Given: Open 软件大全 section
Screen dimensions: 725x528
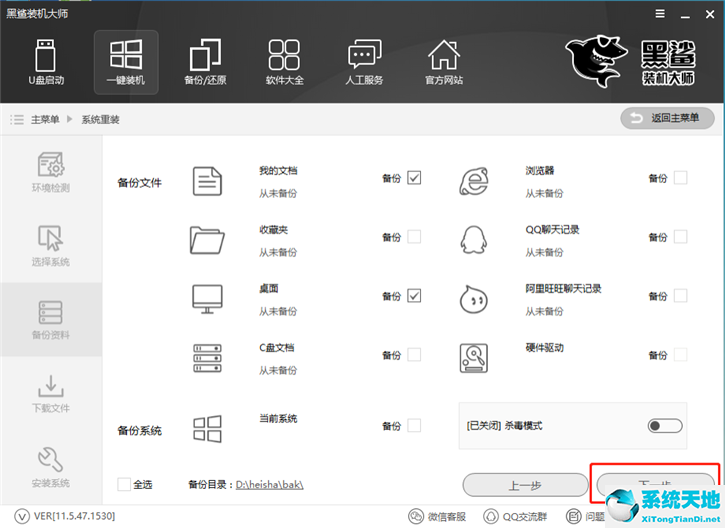Looking at the screenshot, I should (284, 62).
